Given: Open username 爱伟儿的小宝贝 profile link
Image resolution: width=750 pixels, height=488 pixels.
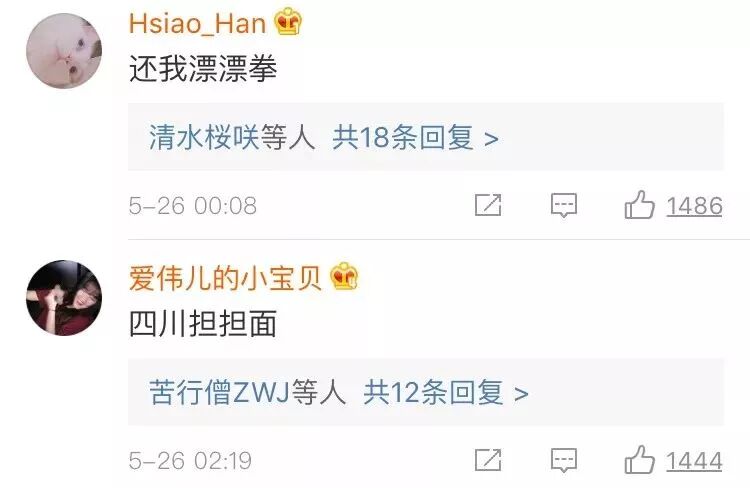Looking at the screenshot, I should (225, 277).
